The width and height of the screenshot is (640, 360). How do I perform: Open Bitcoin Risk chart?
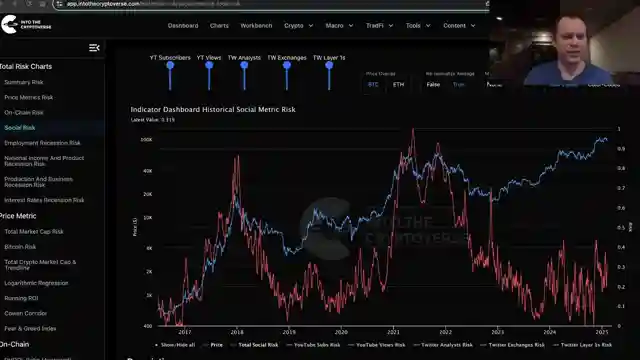tap(20, 247)
